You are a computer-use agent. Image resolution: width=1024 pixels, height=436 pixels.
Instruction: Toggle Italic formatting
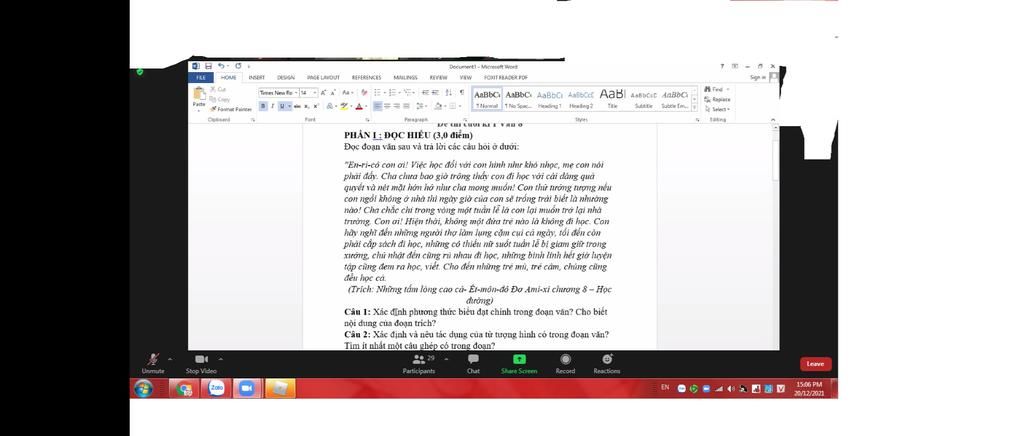[272, 106]
